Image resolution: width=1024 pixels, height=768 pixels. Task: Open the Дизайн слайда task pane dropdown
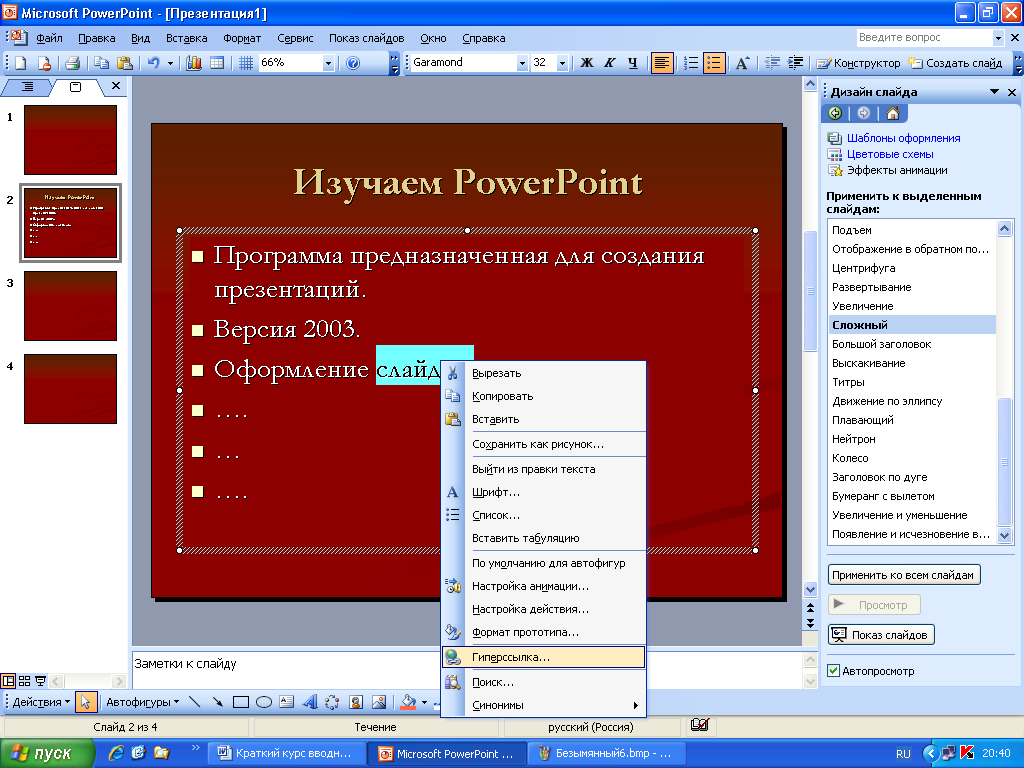[994, 92]
